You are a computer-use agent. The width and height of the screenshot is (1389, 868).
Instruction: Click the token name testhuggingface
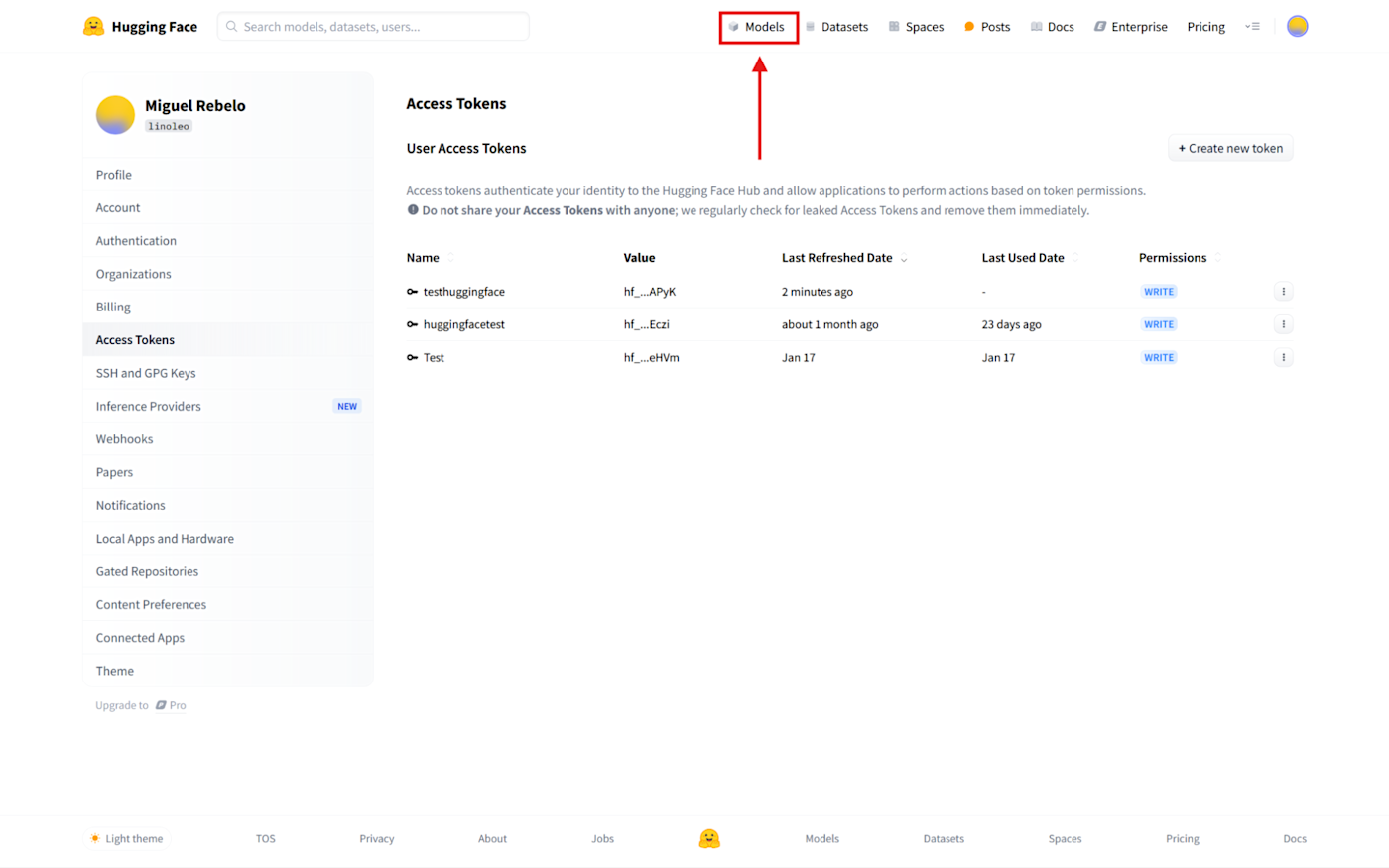[x=463, y=292]
